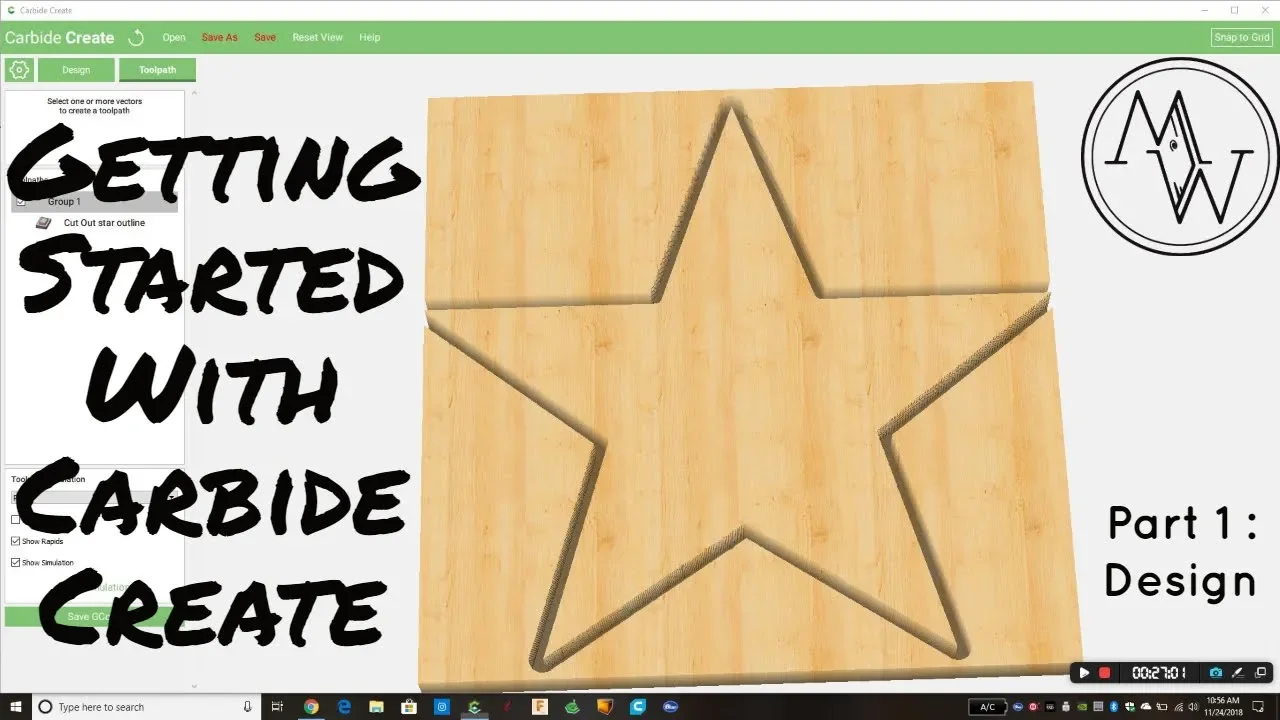Click the Carbide Create taskbar icon
Viewport: 1280px width, 720px height.
474,707
